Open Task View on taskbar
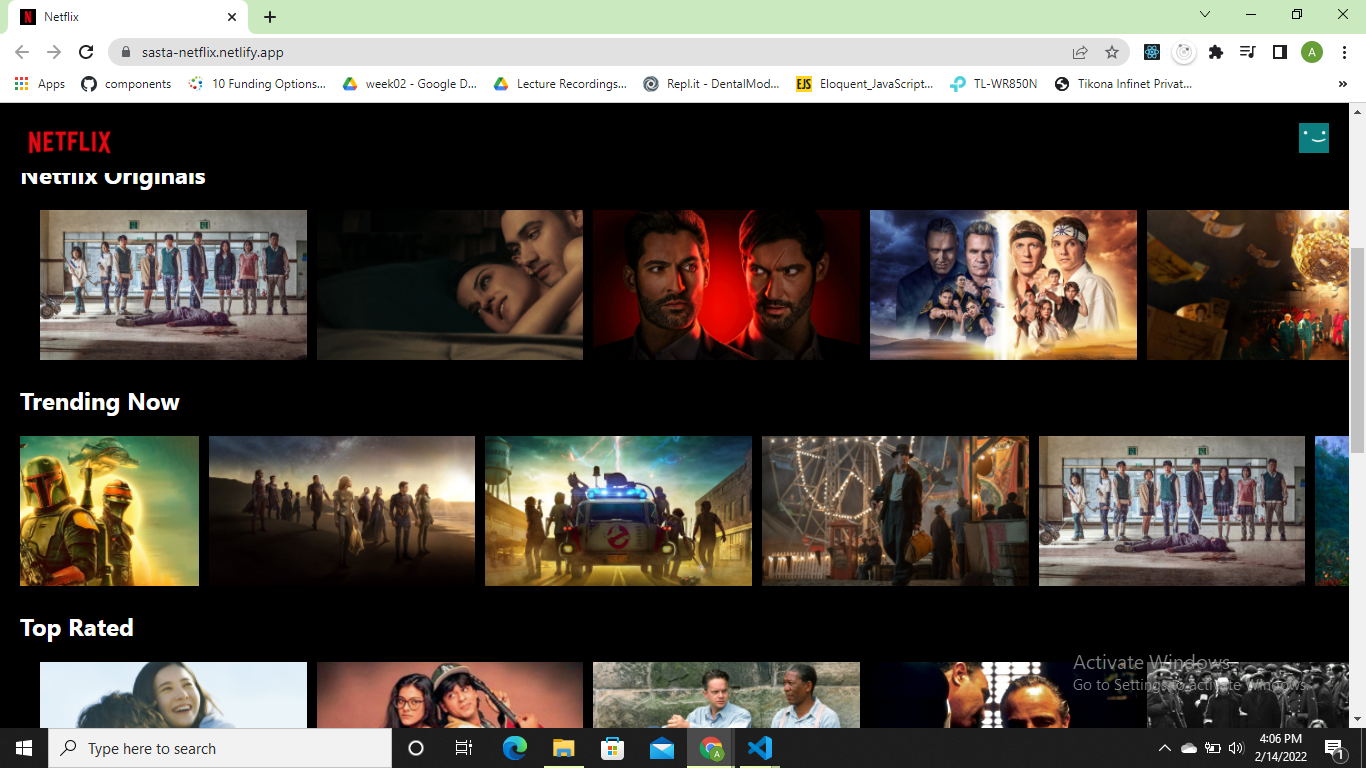This screenshot has height=768, width=1366. coord(464,748)
